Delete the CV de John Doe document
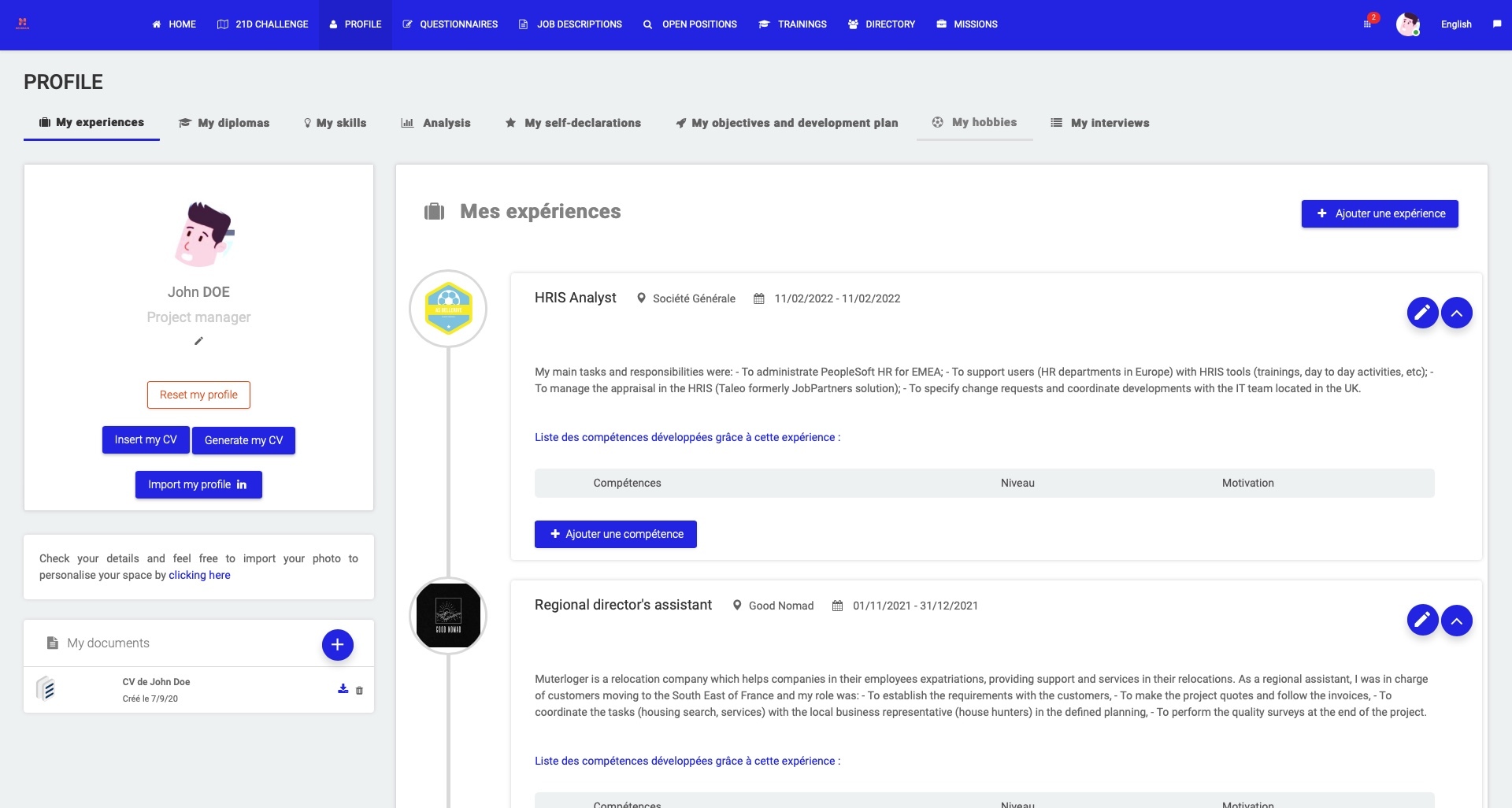The image size is (1512, 808). point(361,690)
